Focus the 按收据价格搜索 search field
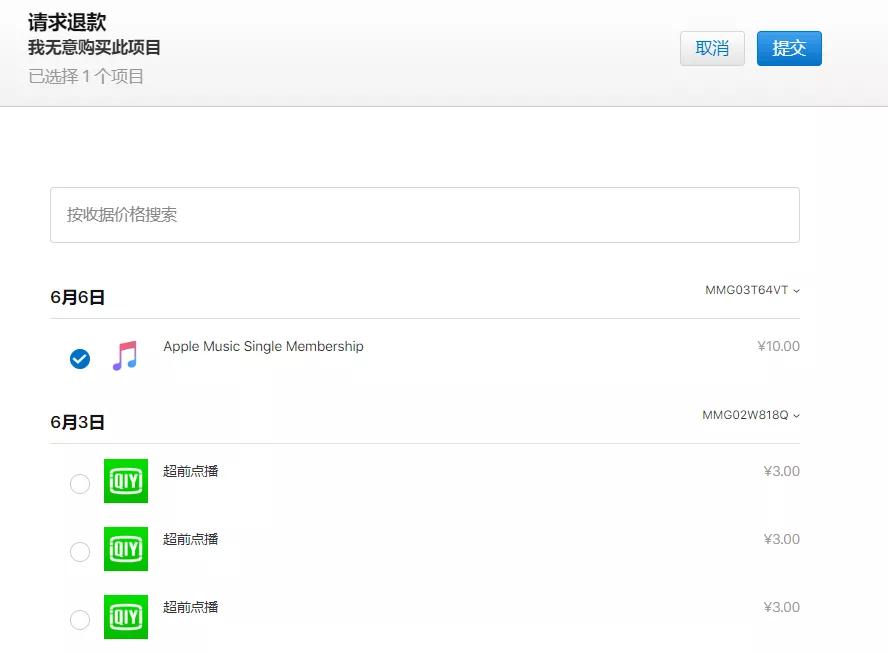The image size is (888, 653). [x=425, y=215]
